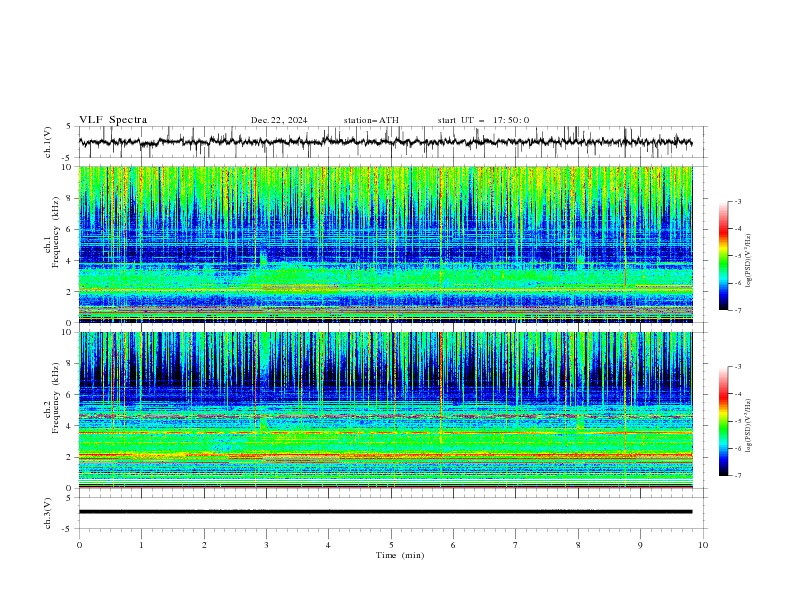Click the '-3' value on lower color scale
The image size is (792, 612).
click(738, 367)
